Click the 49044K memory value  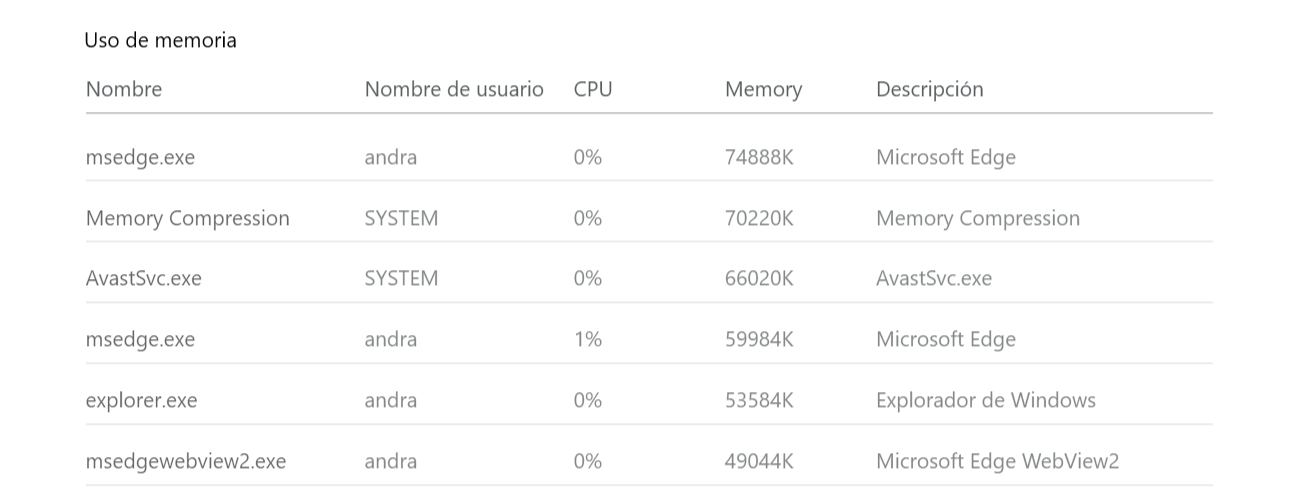[x=759, y=461]
